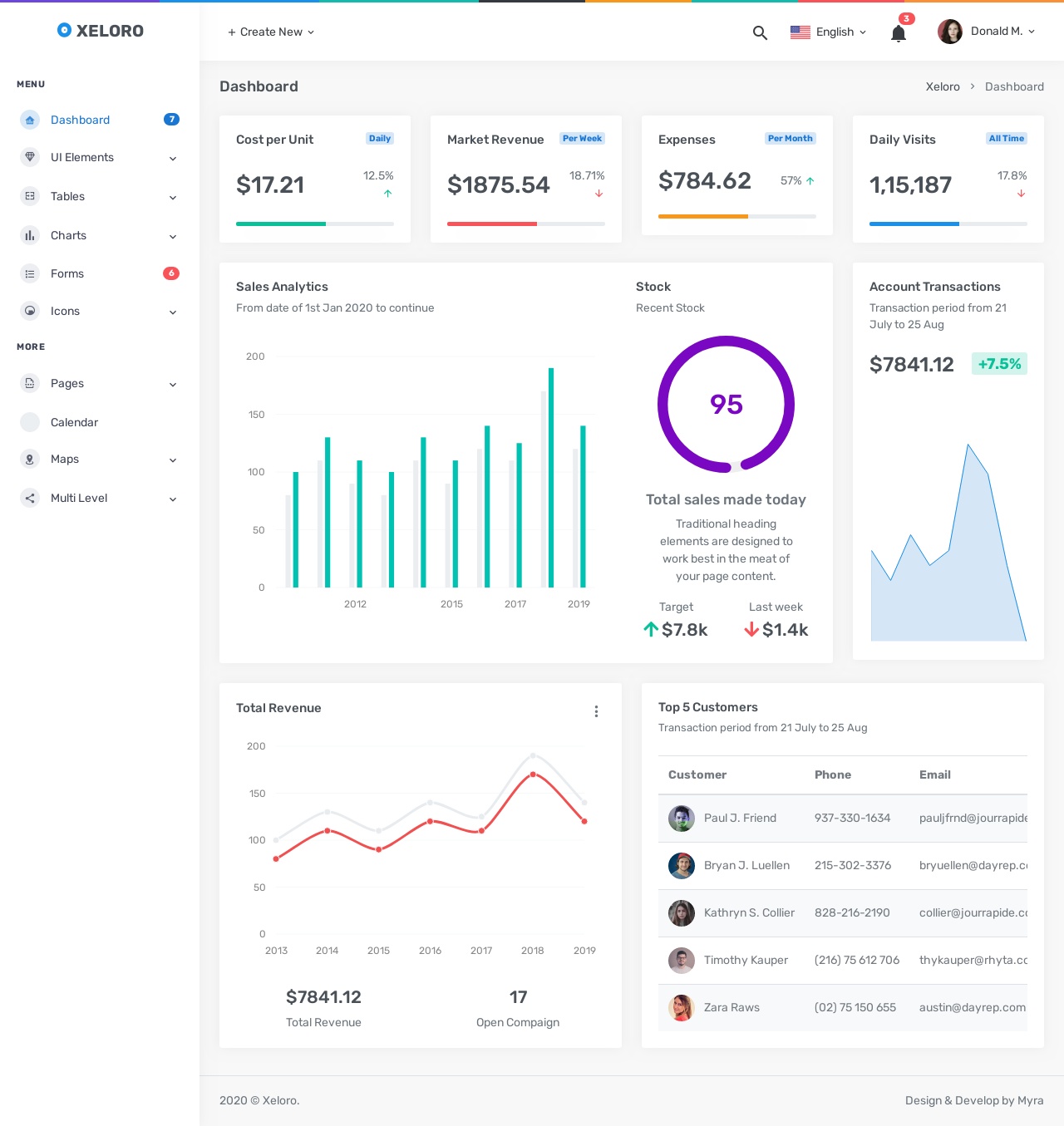Open the English language dropdown
The width and height of the screenshot is (1064, 1126).
[x=828, y=32]
